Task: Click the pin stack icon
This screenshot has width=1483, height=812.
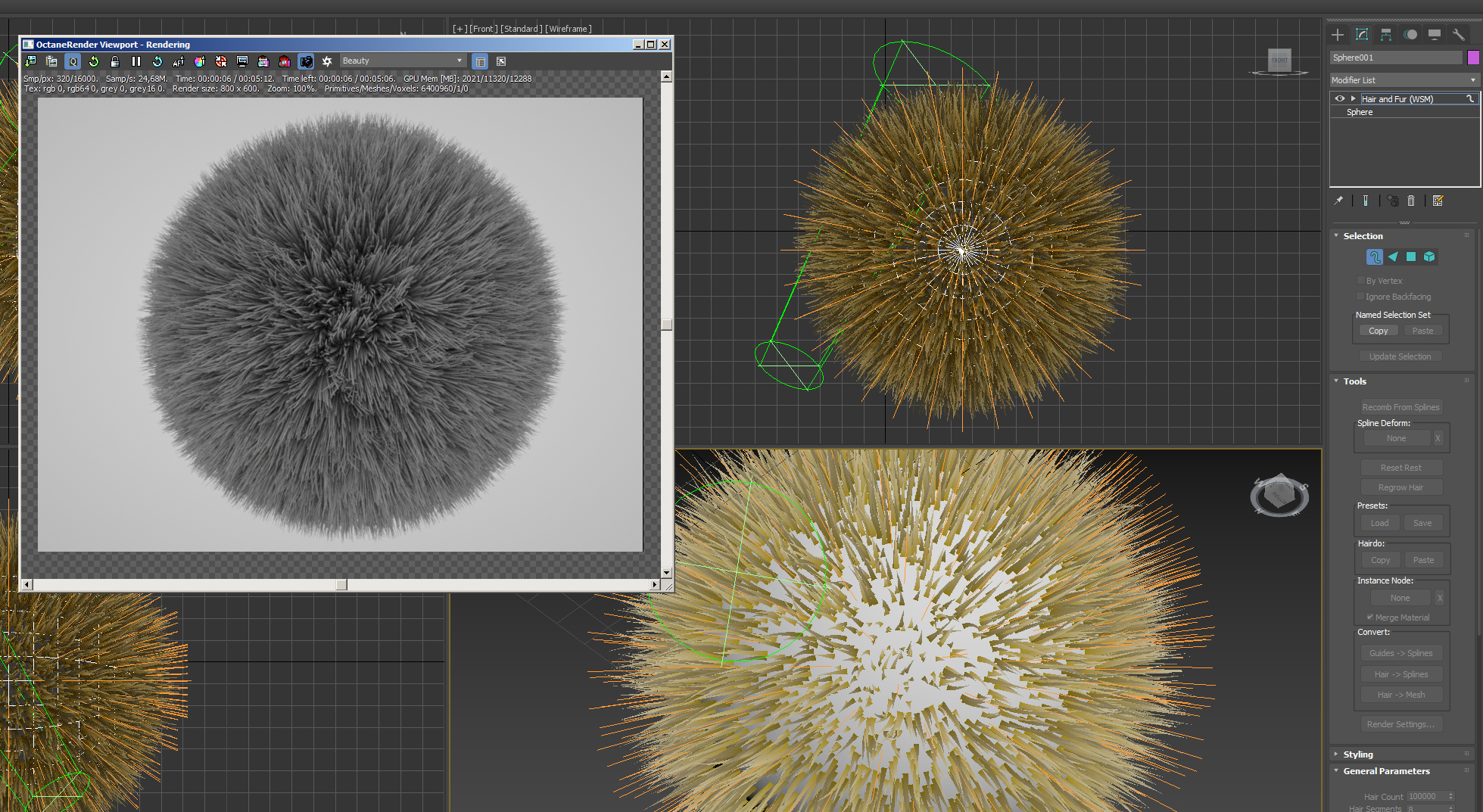Action: coord(1338,201)
